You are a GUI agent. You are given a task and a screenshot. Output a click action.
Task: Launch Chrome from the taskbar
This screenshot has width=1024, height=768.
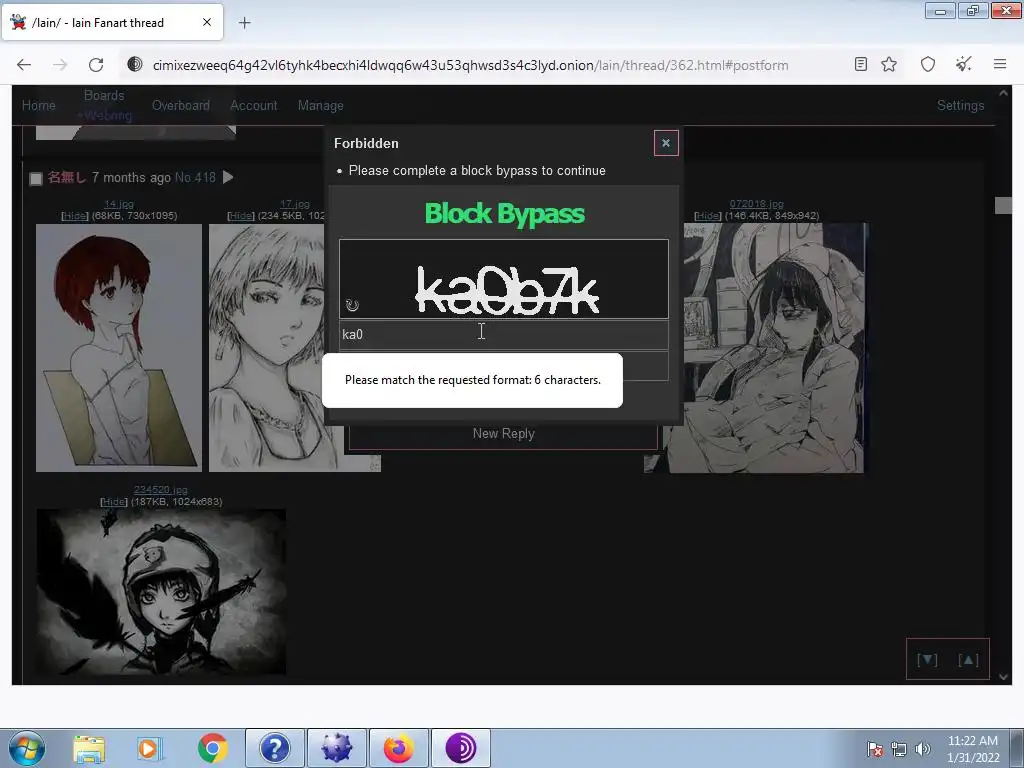click(x=212, y=748)
